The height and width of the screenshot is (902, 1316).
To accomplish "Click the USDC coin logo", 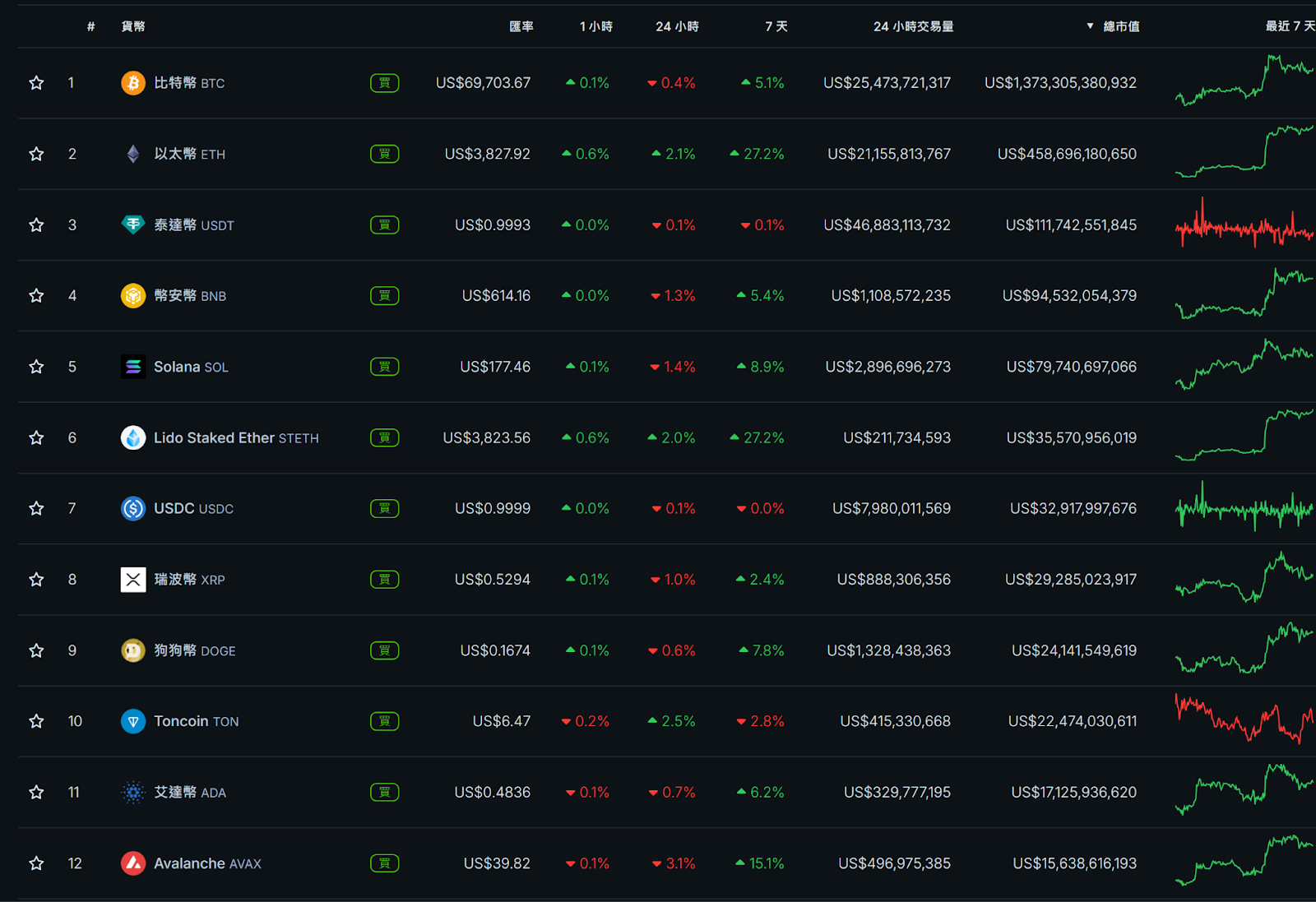I will (133, 508).
